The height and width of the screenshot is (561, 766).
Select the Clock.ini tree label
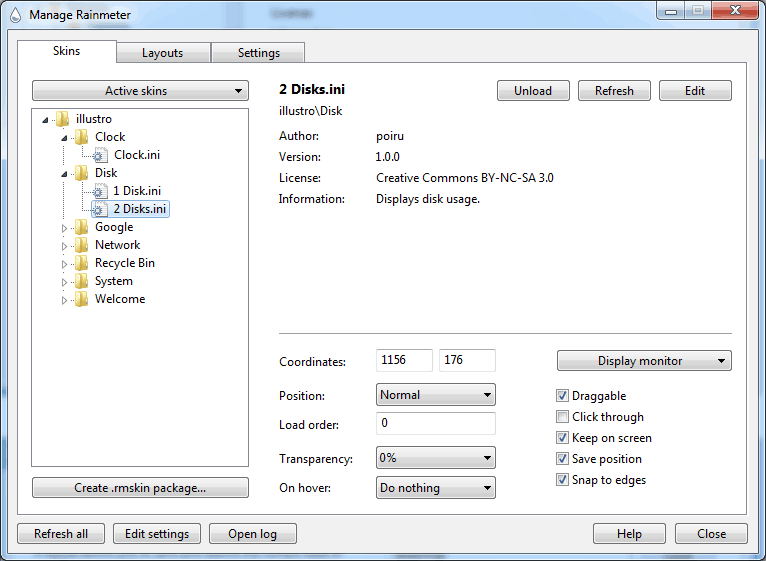(137, 155)
